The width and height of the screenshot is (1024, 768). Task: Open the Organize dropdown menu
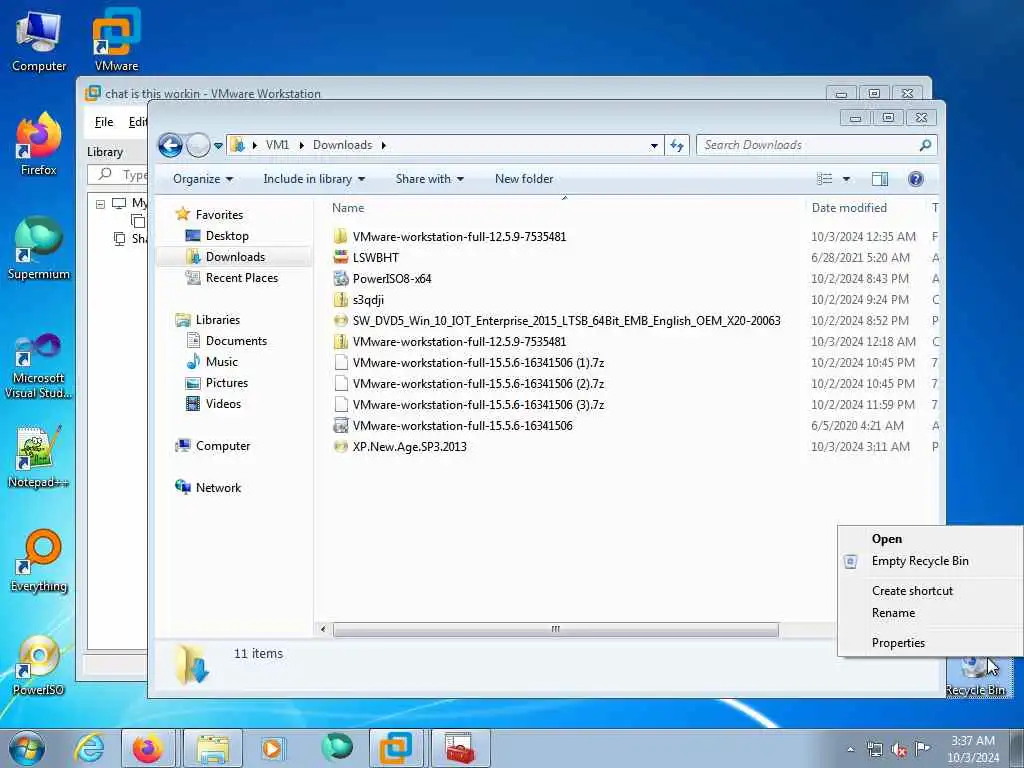[202, 179]
